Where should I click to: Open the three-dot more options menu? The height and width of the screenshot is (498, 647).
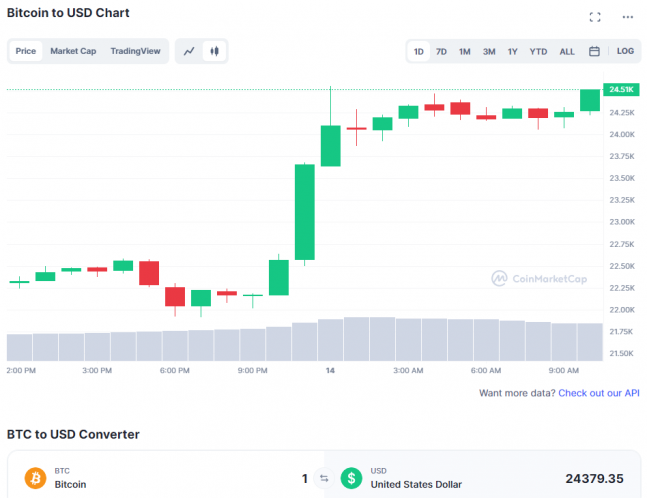pos(627,17)
